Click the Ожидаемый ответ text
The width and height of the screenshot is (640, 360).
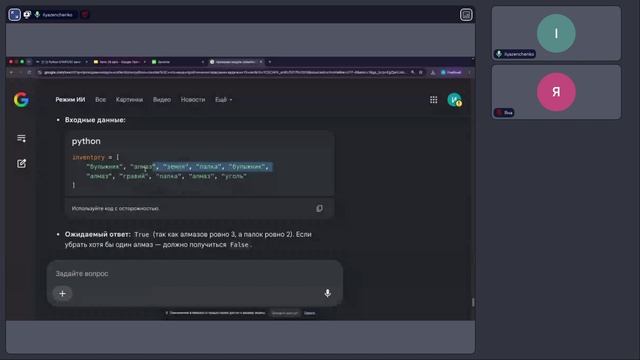[x=98, y=234]
